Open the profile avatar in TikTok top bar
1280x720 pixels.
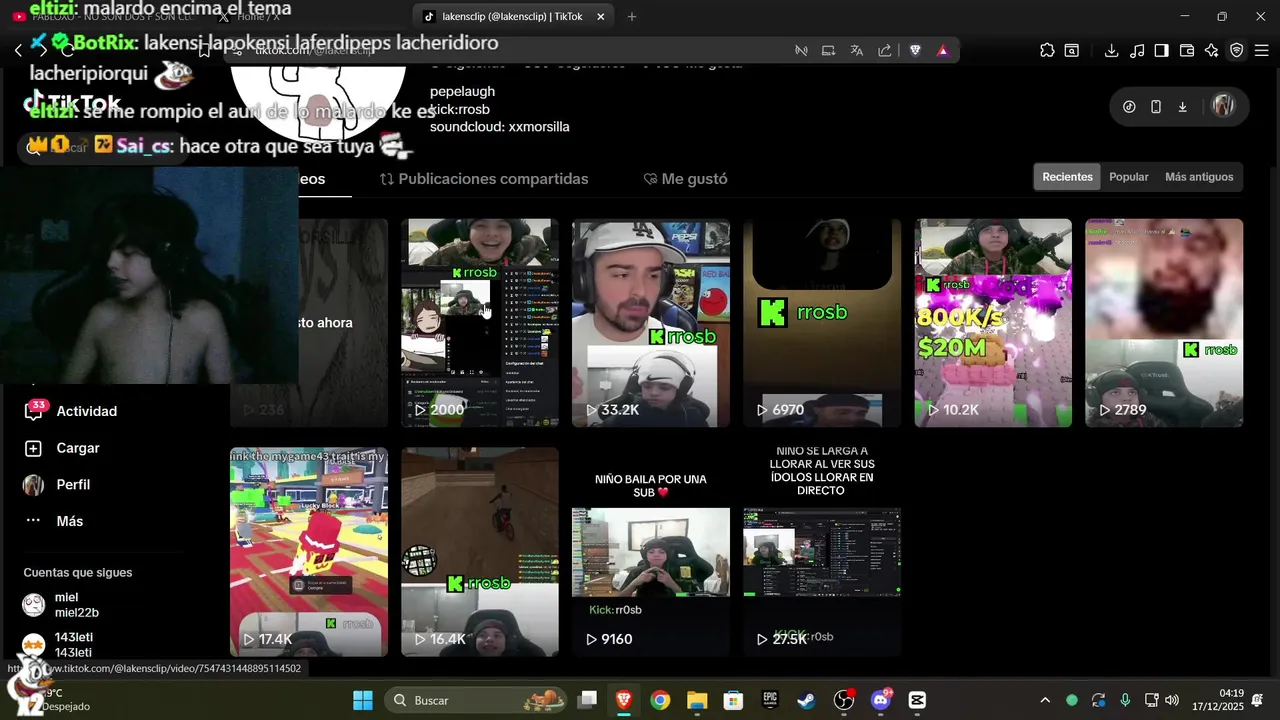point(1223,106)
